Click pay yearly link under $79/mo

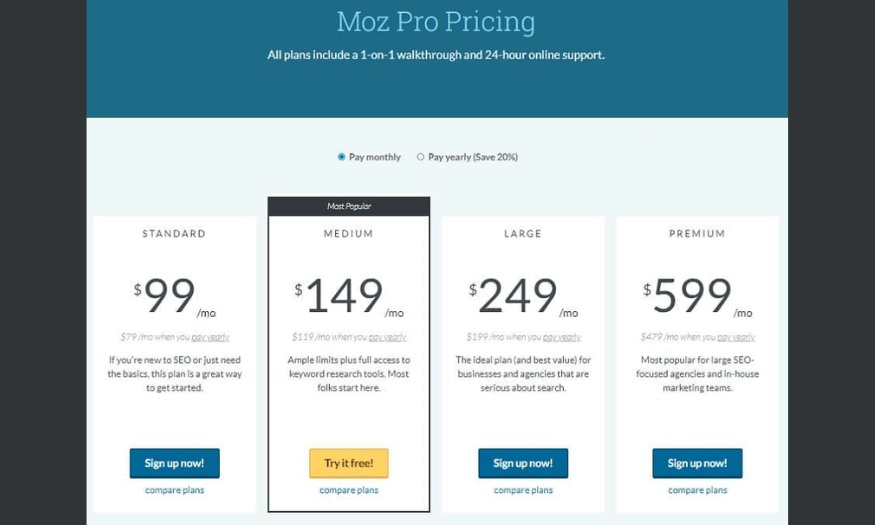(210, 337)
